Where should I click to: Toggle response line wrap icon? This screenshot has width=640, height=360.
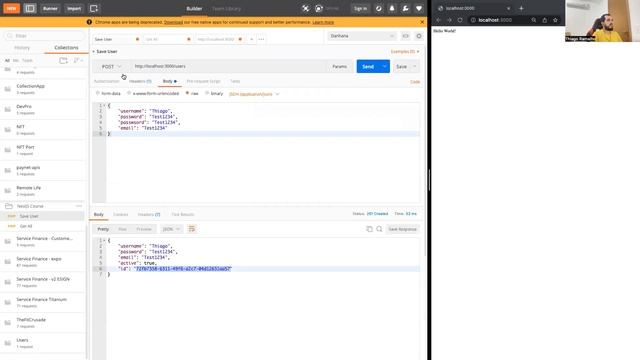click(x=191, y=229)
